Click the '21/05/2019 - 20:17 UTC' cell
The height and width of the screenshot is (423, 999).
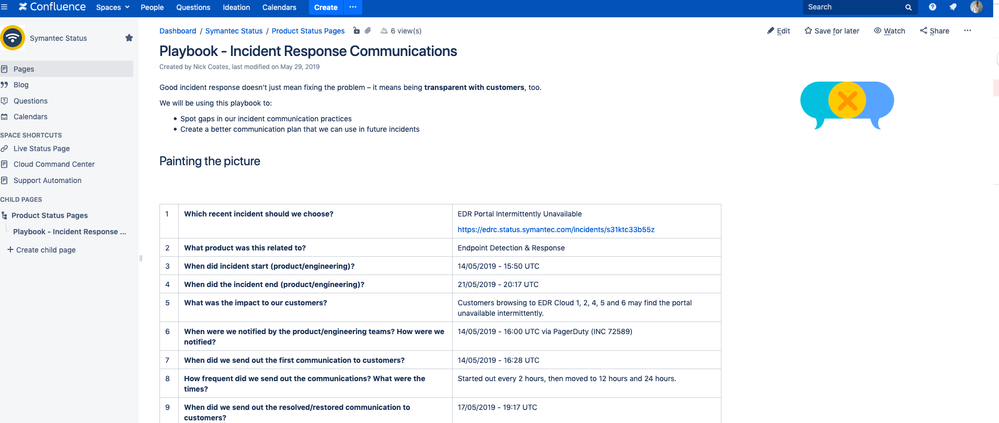click(587, 284)
